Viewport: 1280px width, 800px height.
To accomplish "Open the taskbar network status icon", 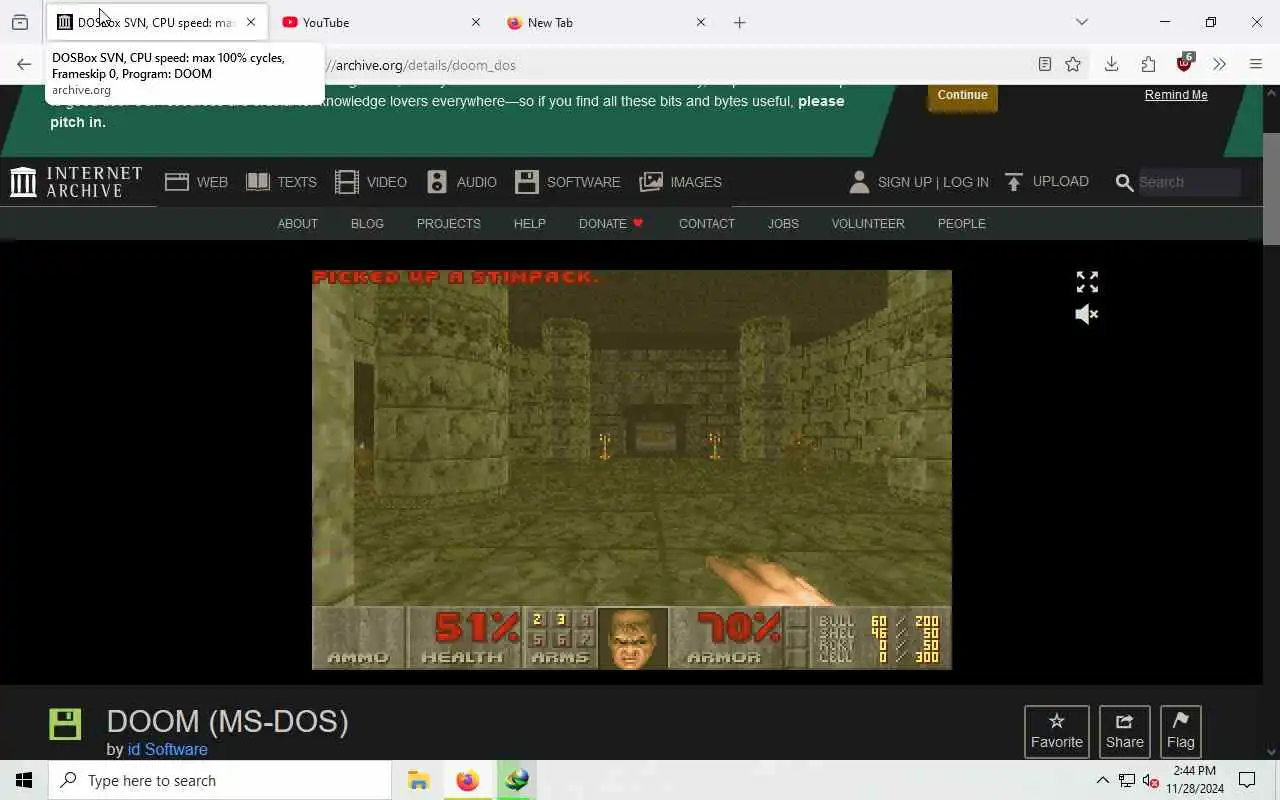I will click(1127, 780).
